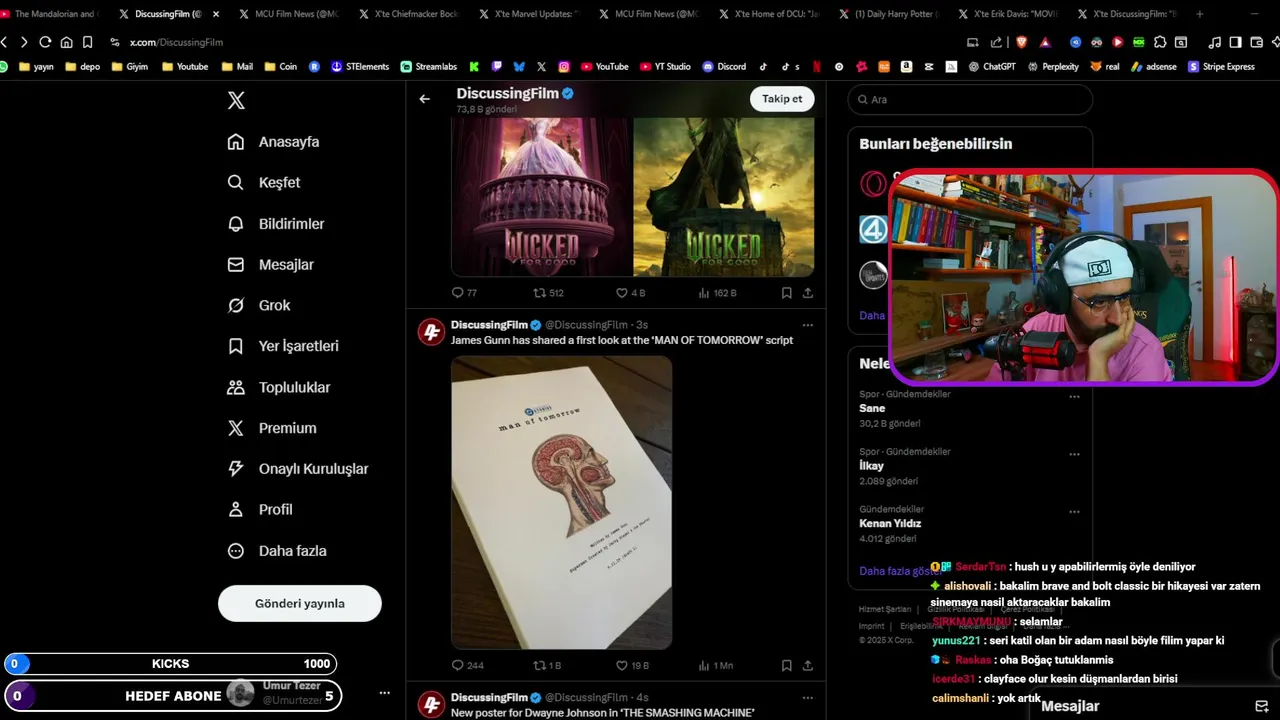This screenshot has width=1280, height=720.
Task: Open the Discord bookmark
Action: coord(724,67)
